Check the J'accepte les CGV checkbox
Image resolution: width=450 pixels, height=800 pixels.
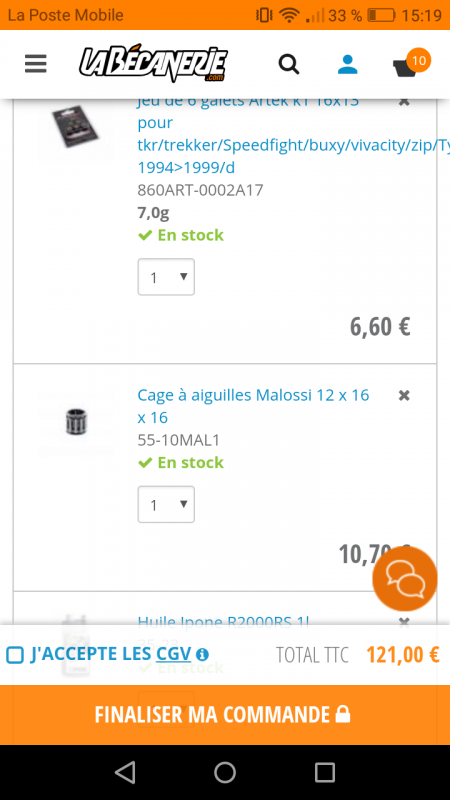[15, 655]
